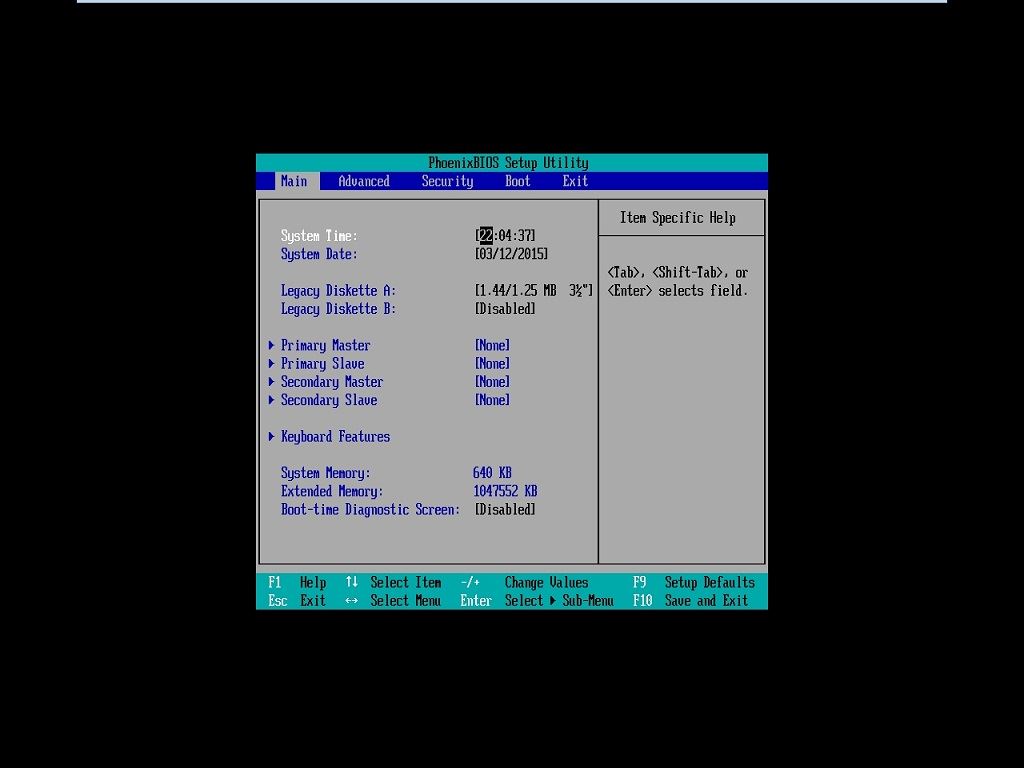Click the Boot-time Diagnostic Screen label
The width and height of the screenshot is (1024, 768).
(370, 509)
